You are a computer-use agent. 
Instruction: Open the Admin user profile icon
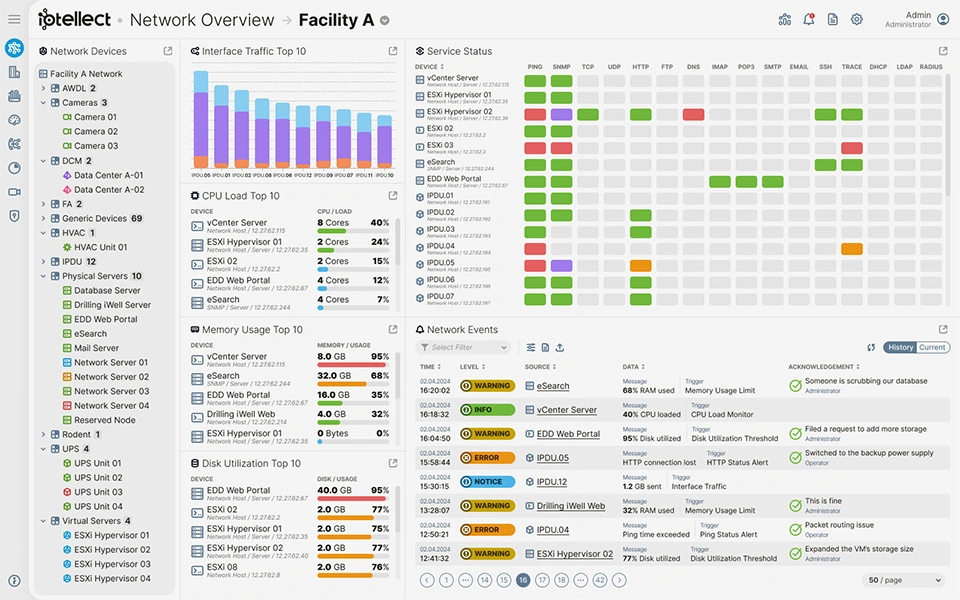point(943,20)
